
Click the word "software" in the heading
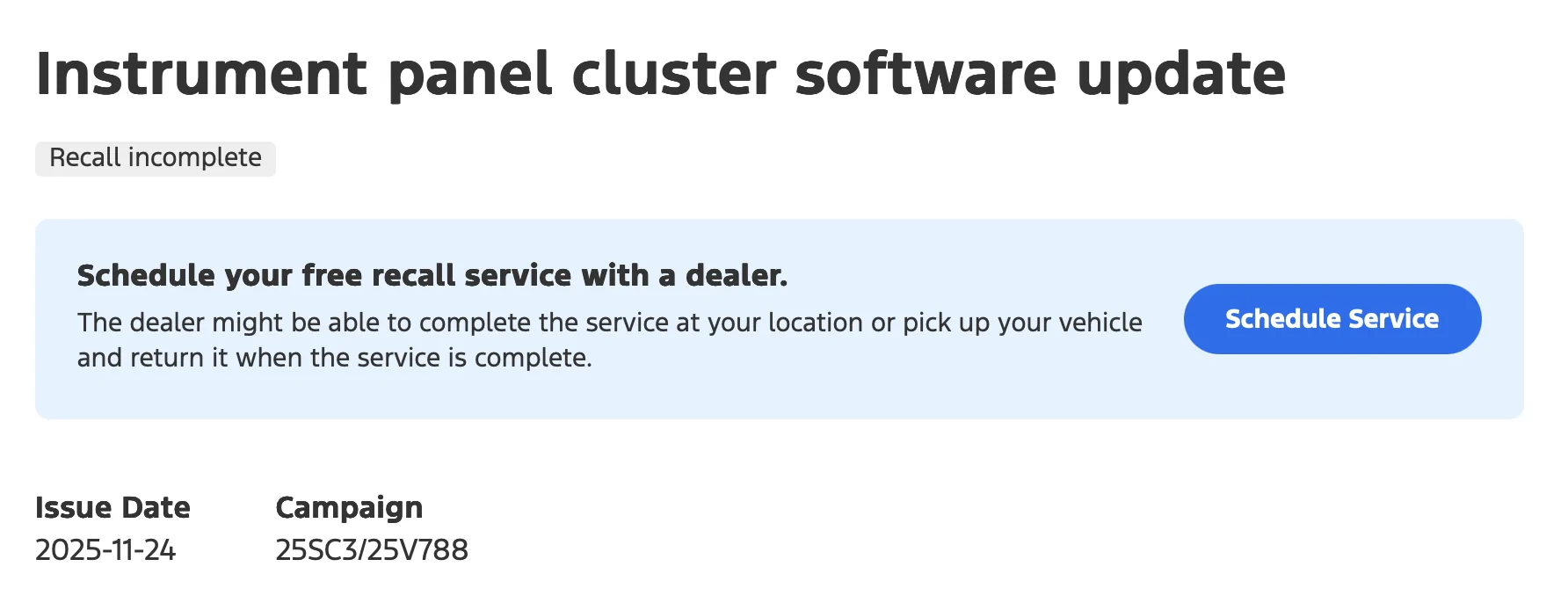[926, 74]
